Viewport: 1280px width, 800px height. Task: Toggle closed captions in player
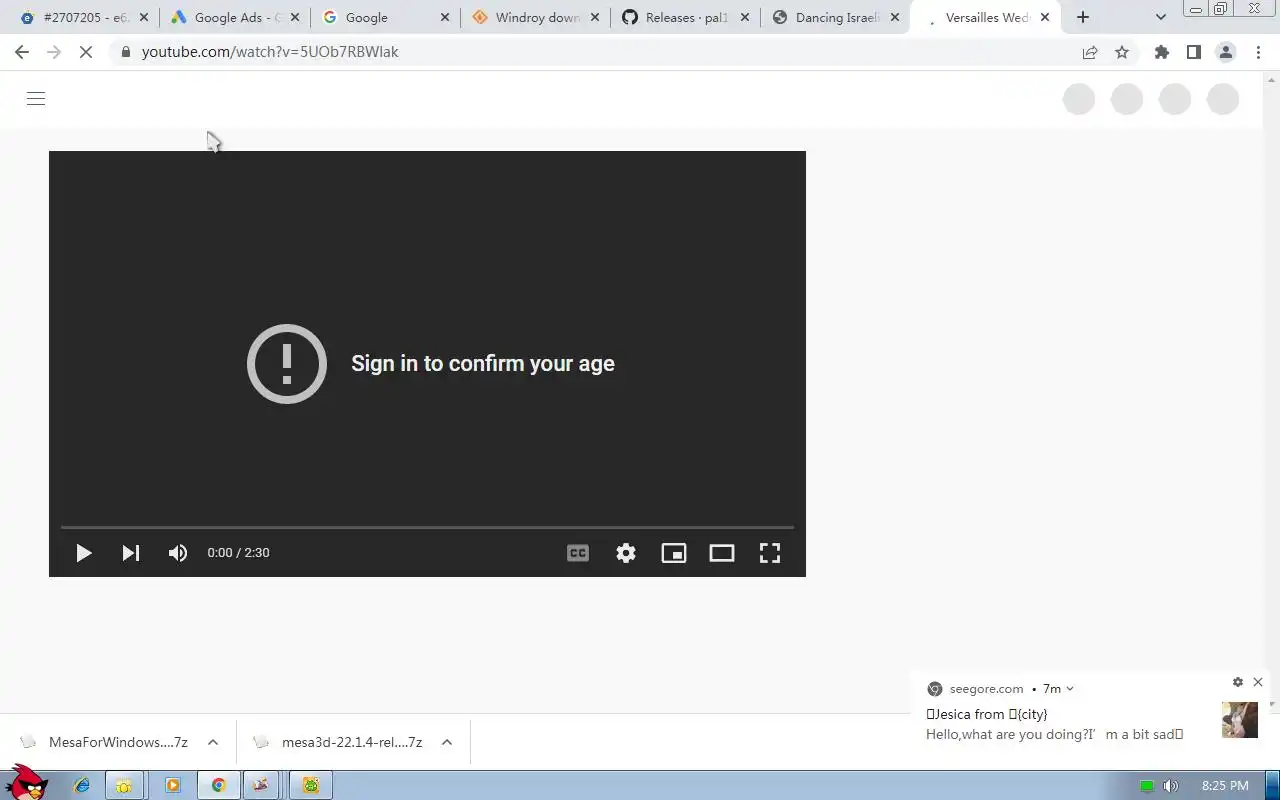(x=578, y=553)
